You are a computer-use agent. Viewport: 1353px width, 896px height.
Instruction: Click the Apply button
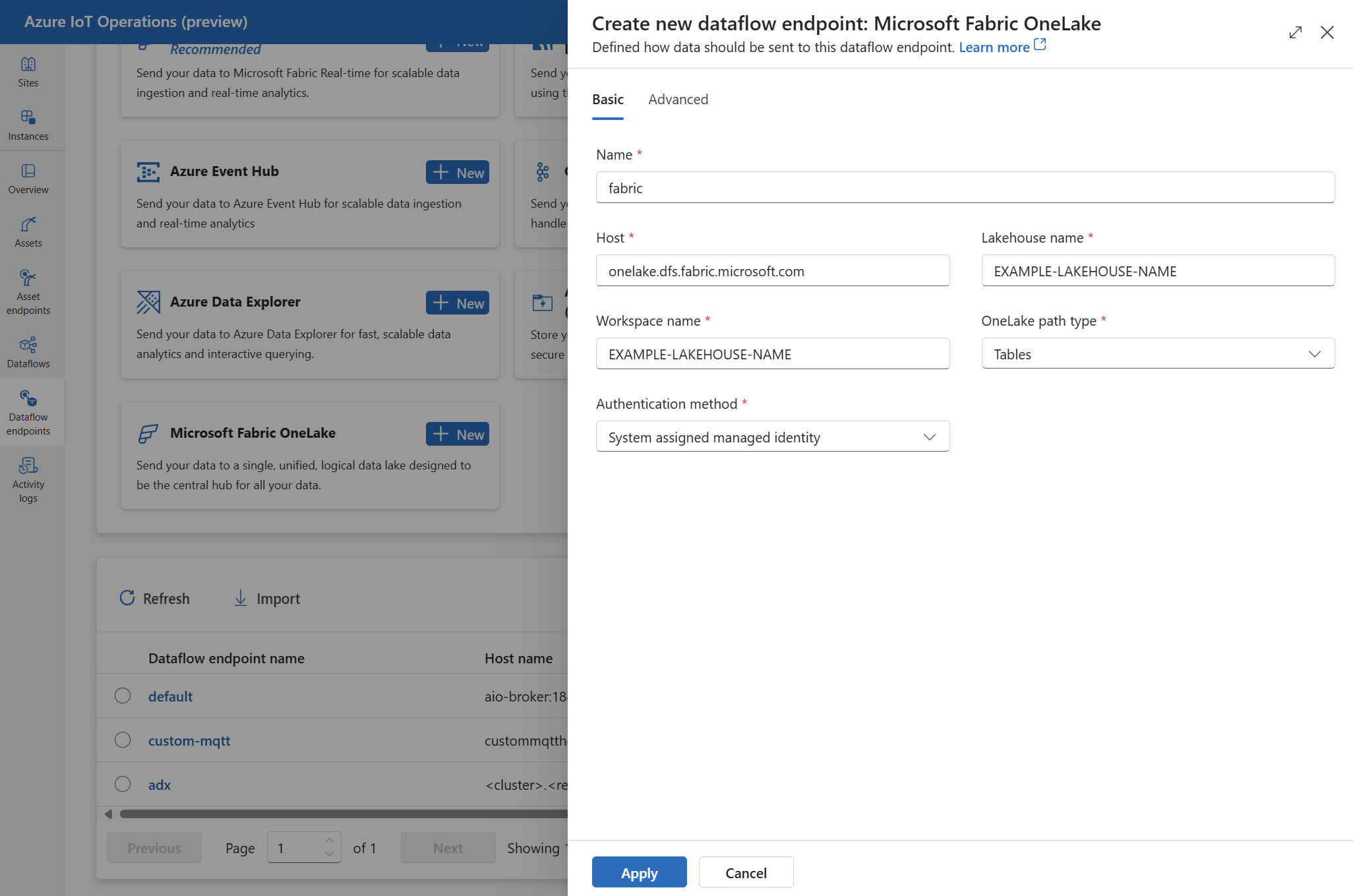639,872
